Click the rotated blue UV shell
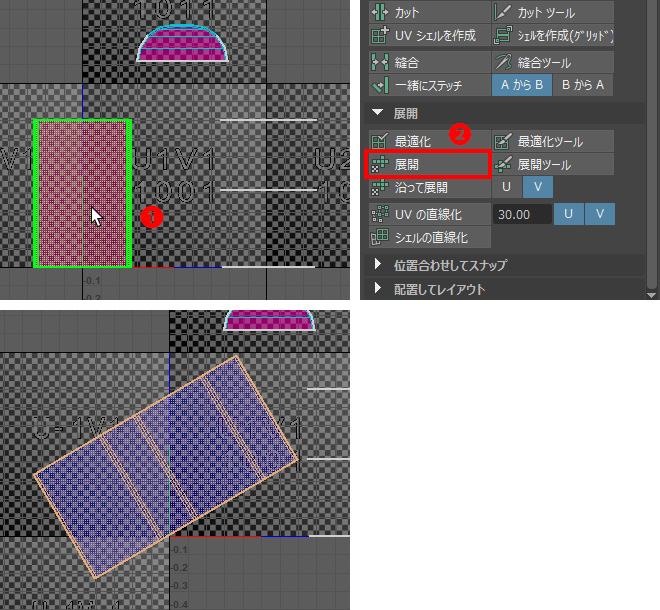 pos(166,466)
